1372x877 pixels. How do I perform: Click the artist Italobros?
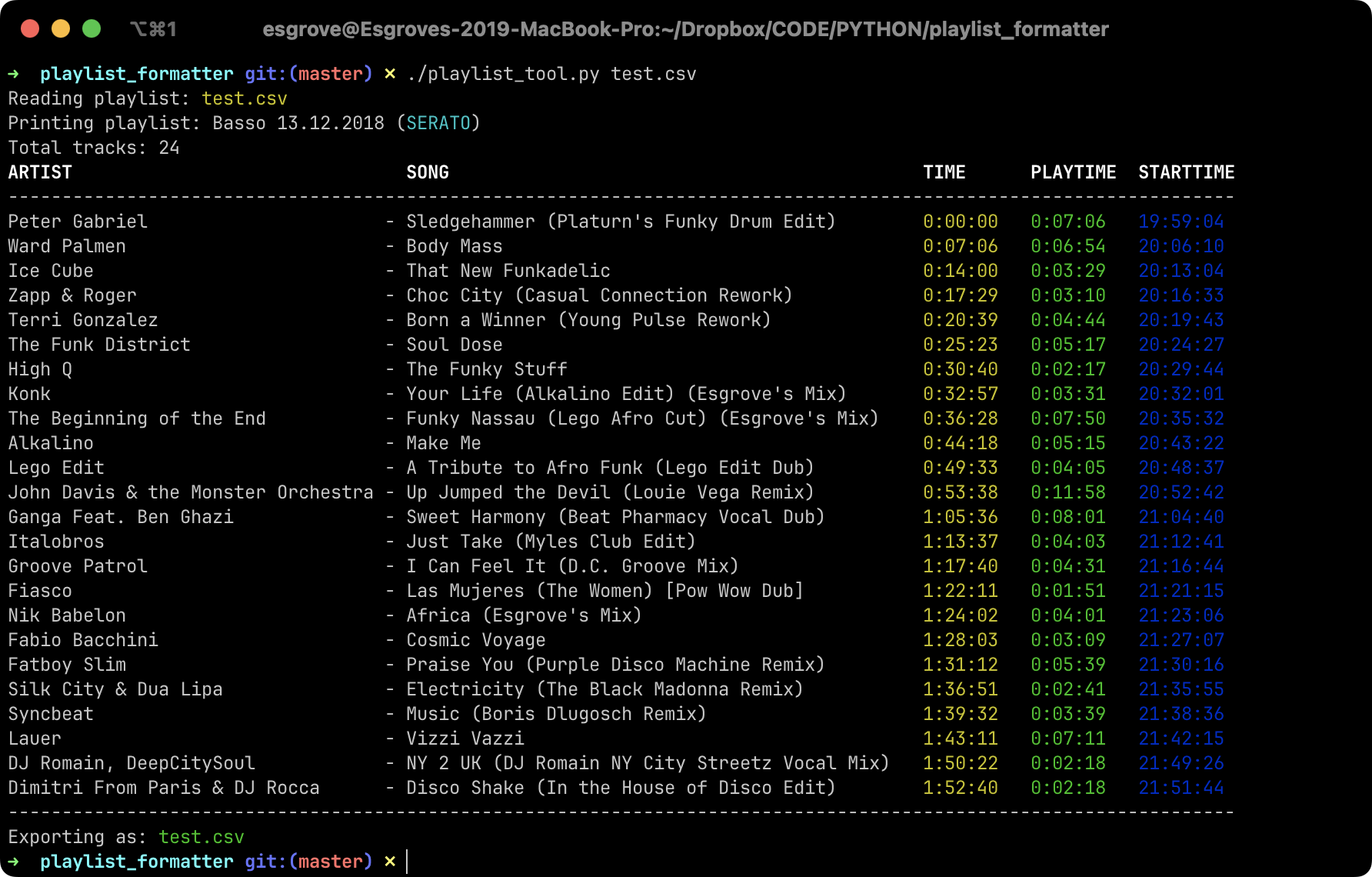click(x=56, y=542)
